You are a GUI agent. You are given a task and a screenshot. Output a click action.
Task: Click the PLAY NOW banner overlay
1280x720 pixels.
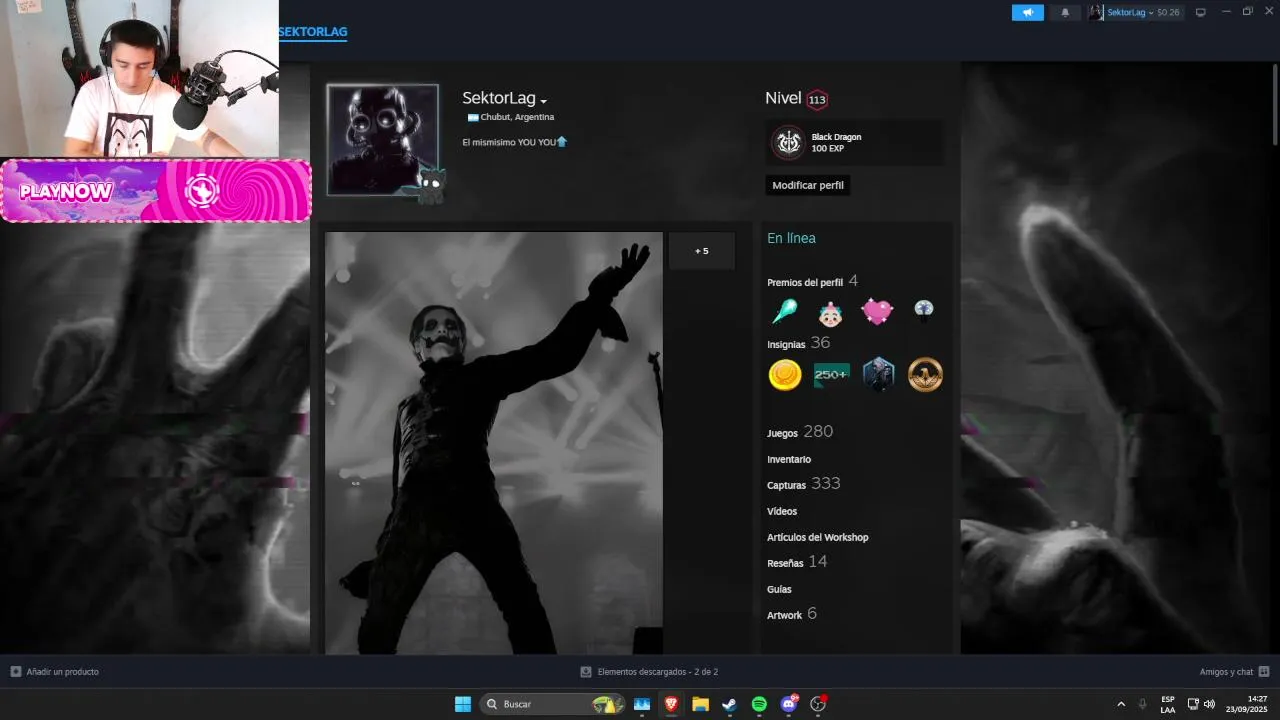point(156,190)
